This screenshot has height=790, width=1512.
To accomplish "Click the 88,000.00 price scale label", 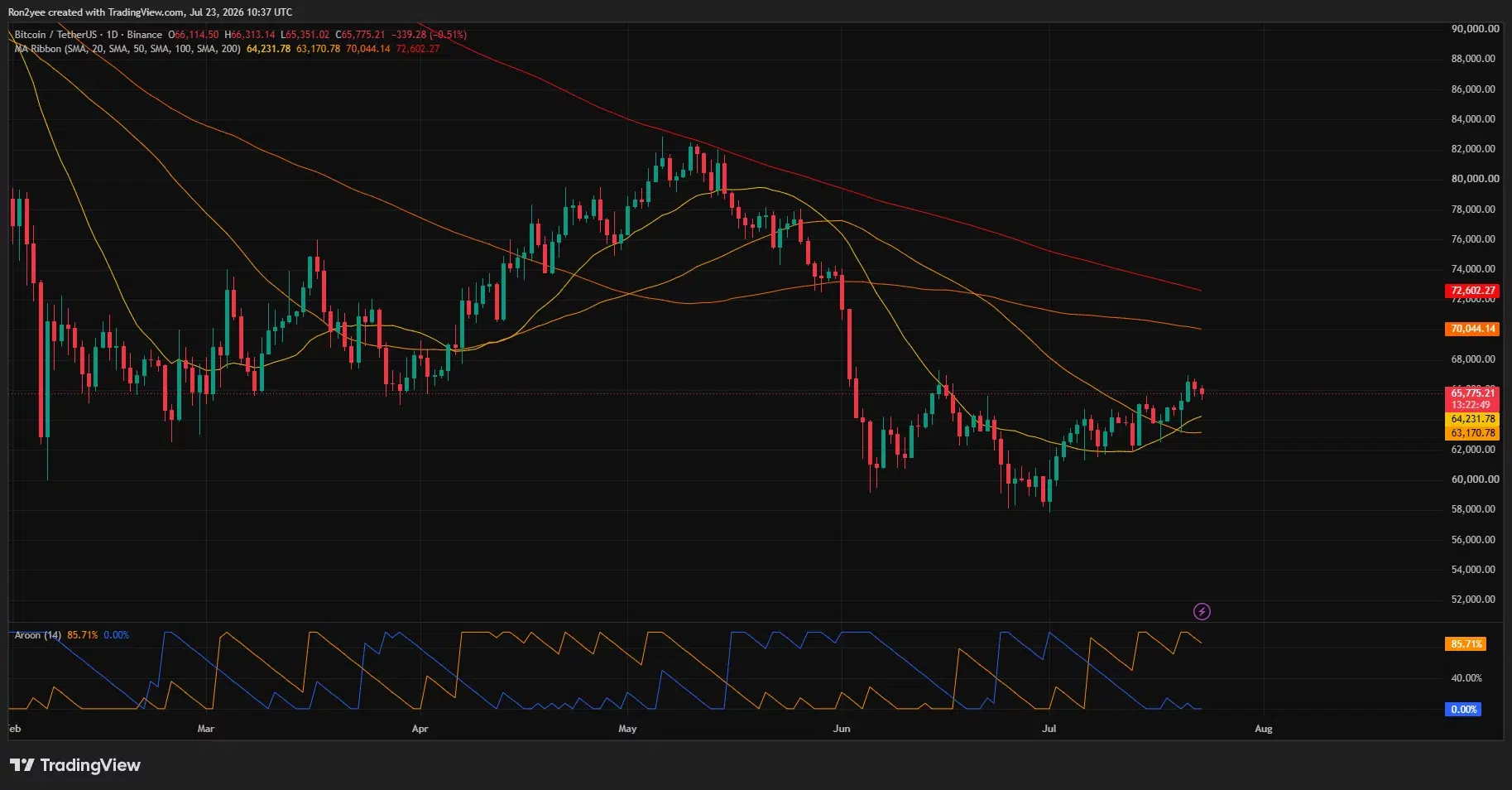I will click(1473, 59).
